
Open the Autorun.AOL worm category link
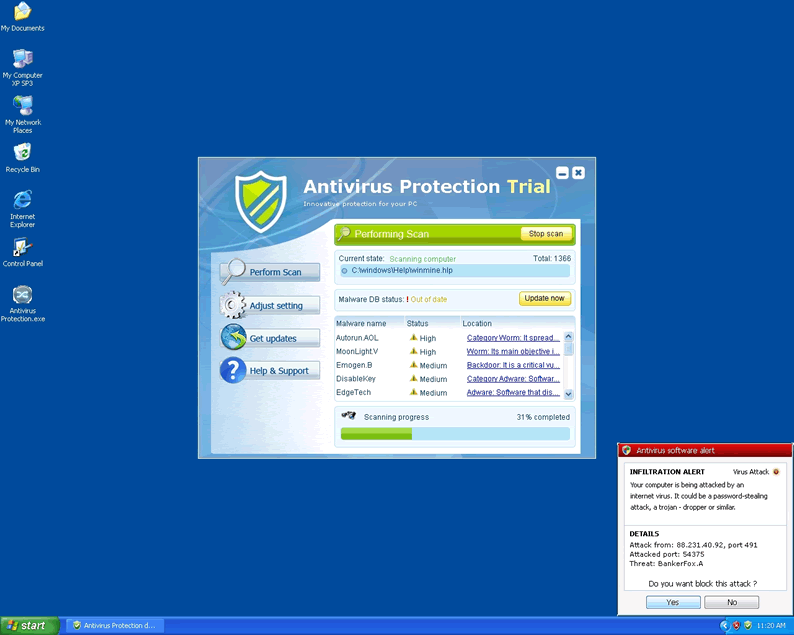point(512,338)
